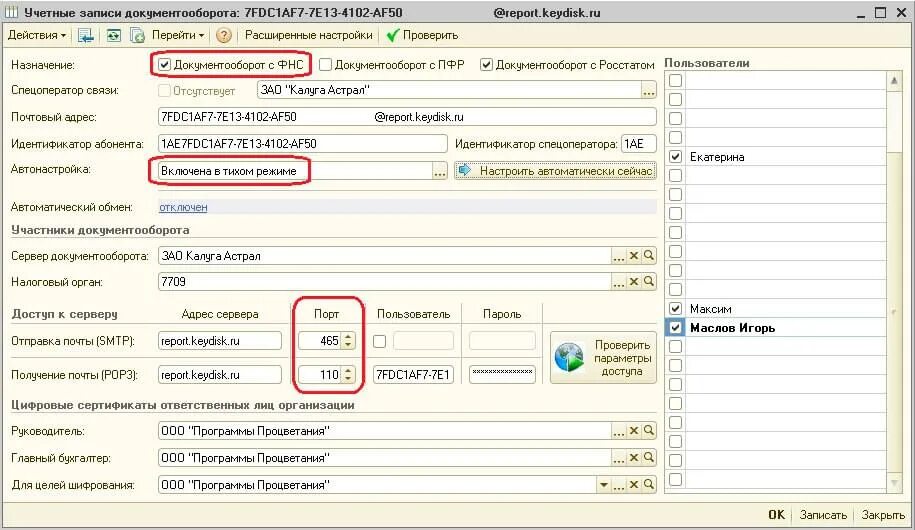Image resolution: width=915 pixels, height=530 pixels.
Task: Toggle Документооборот с ПФР checkbox
Action: tap(326, 64)
